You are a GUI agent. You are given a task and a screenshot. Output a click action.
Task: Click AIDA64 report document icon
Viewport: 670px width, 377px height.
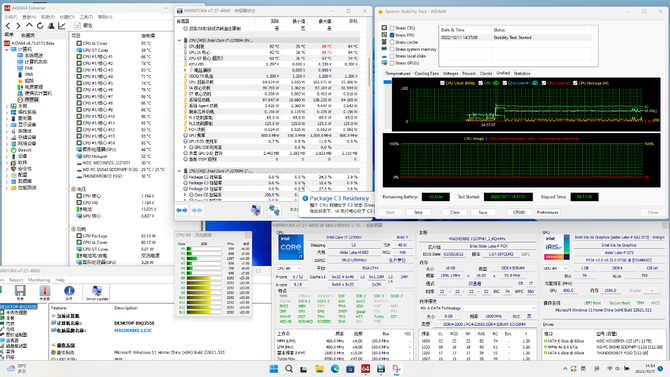pyautogui.click(x=77, y=26)
